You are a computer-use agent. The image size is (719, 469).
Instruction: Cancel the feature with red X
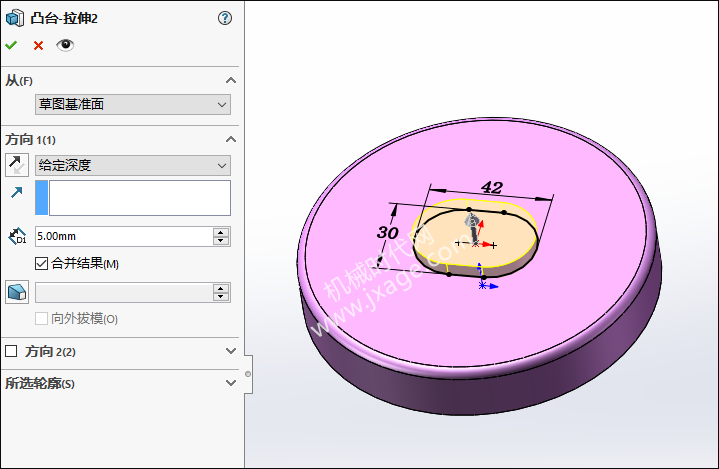pyautogui.click(x=39, y=45)
